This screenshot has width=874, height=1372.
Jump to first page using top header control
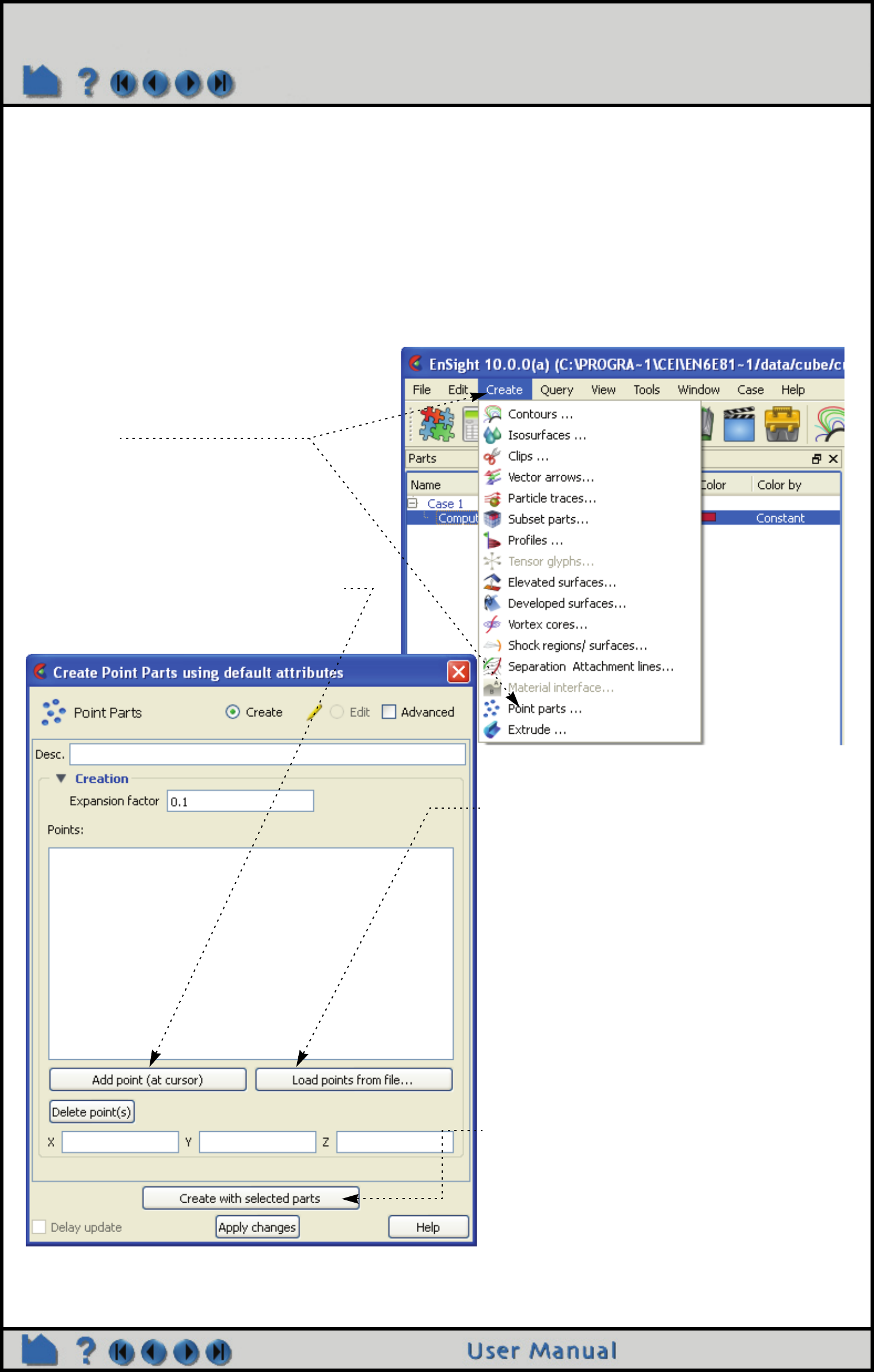click(123, 84)
